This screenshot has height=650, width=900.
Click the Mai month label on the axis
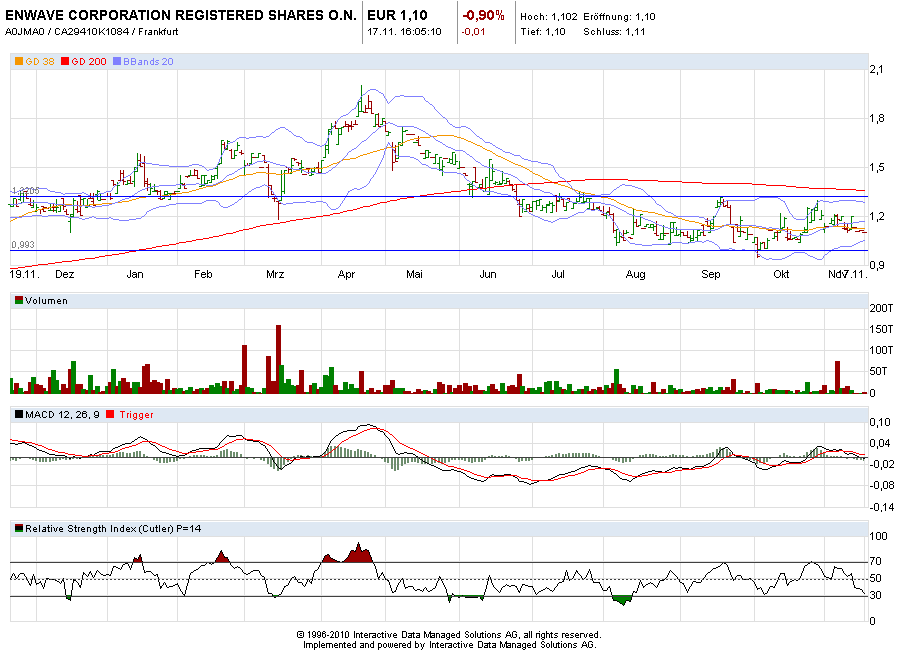(x=414, y=274)
